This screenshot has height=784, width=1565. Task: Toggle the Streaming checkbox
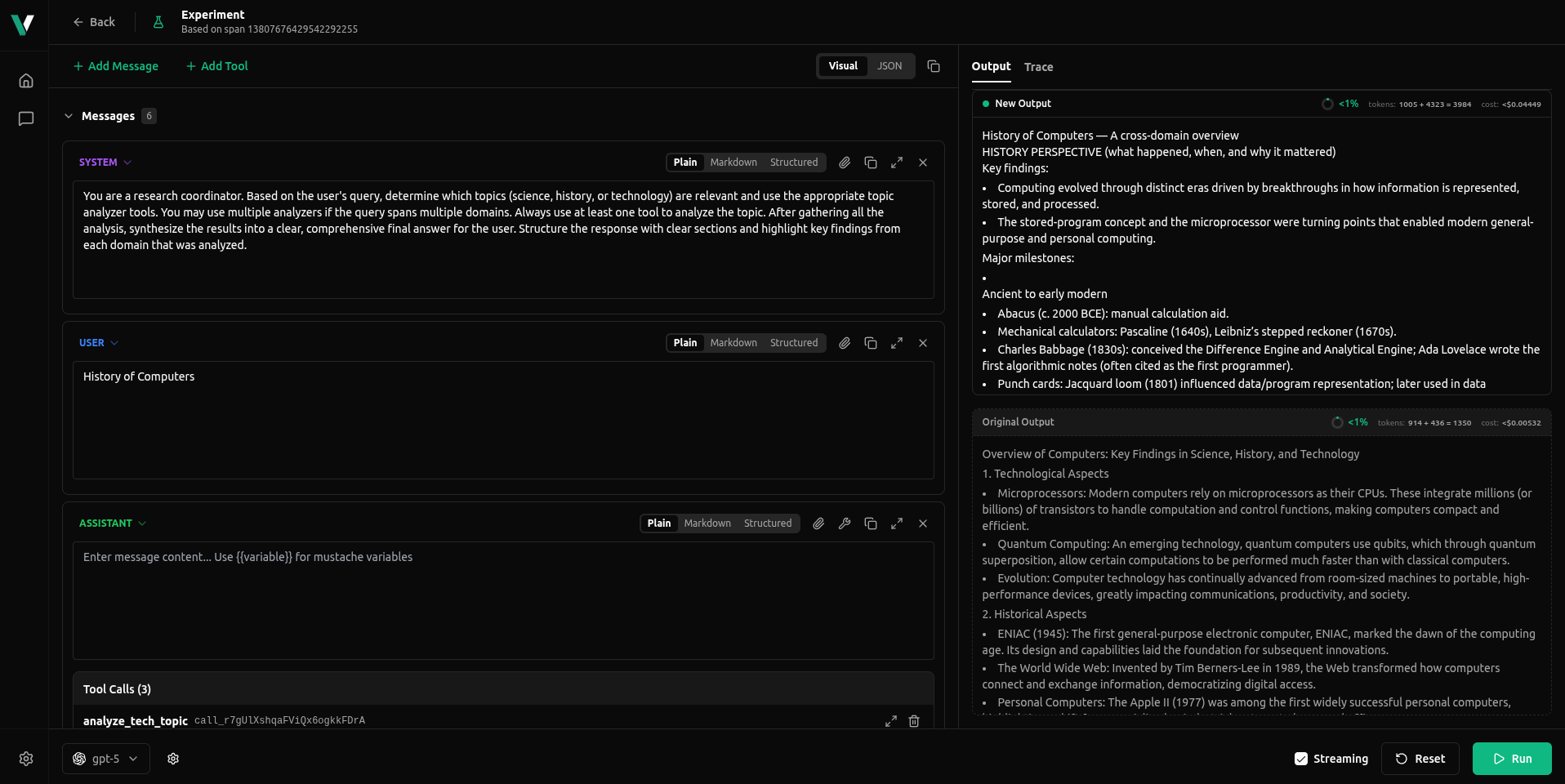[x=1301, y=759]
